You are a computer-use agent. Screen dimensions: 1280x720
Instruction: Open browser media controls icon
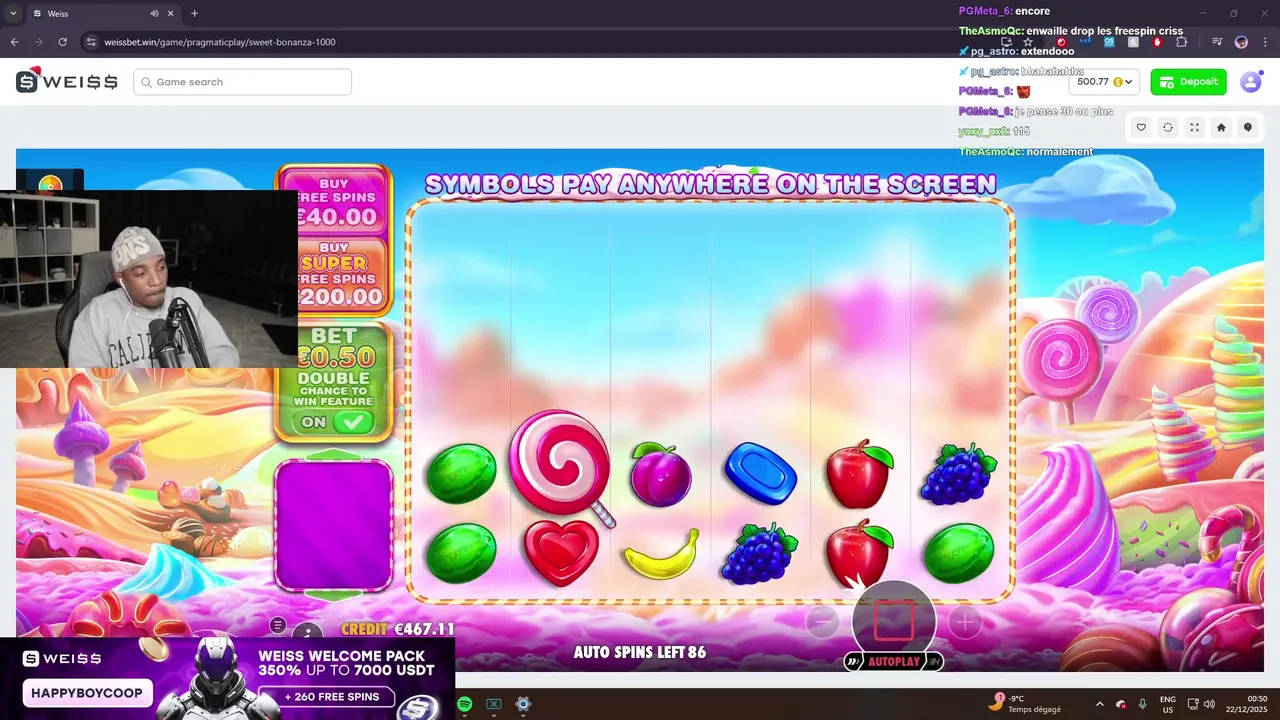click(x=1217, y=42)
